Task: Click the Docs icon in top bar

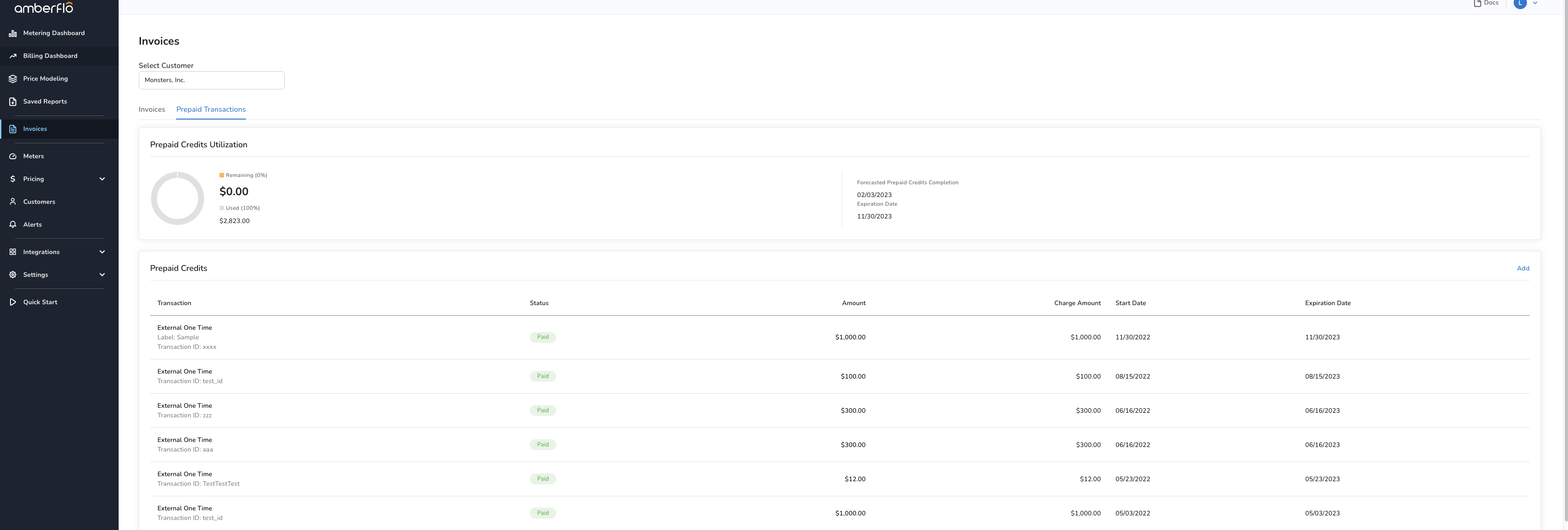Action: tap(1477, 4)
